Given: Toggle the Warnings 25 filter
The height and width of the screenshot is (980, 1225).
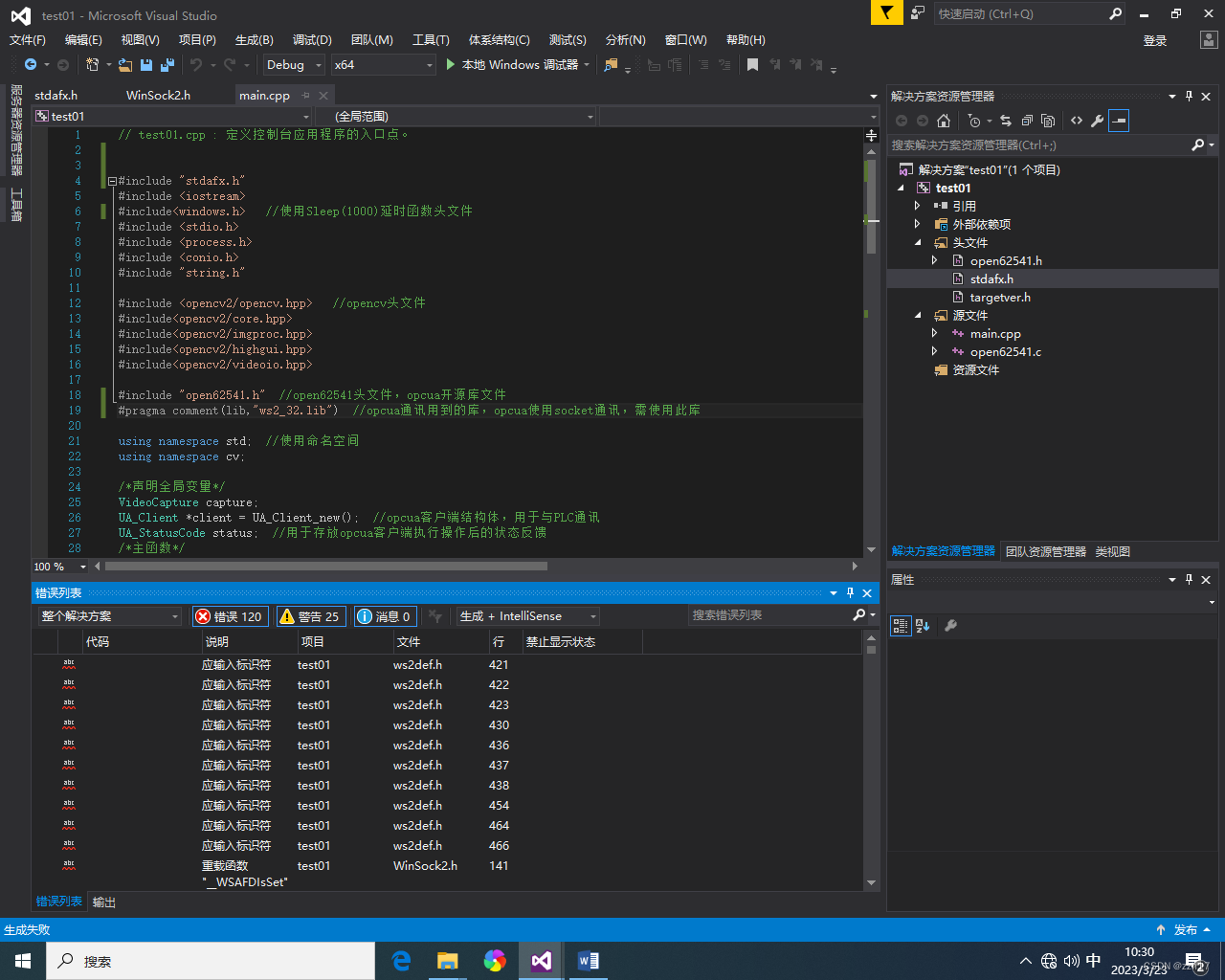Looking at the screenshot, I should (310, 616).
